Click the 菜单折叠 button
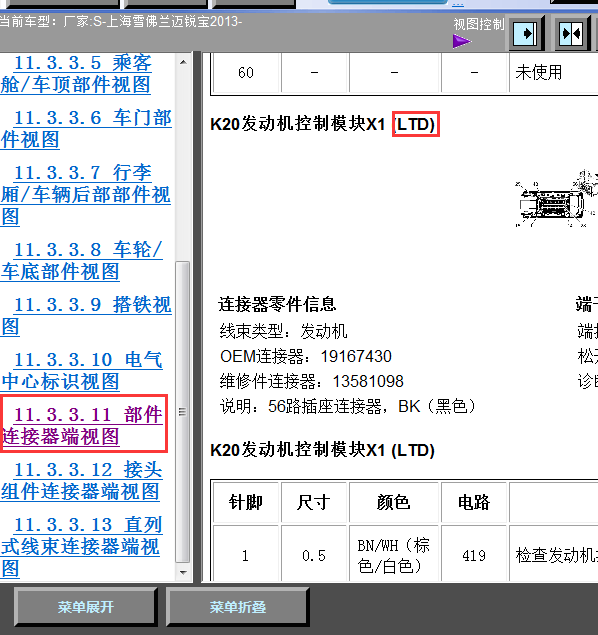This screenshot has width=598, height=635. (238, 607)
